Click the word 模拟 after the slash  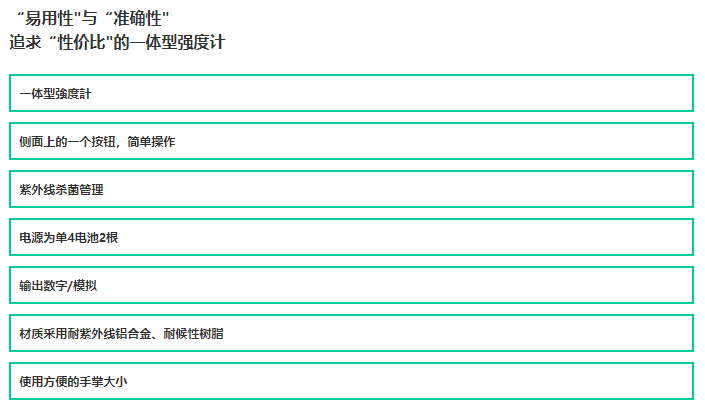(85, 286)
